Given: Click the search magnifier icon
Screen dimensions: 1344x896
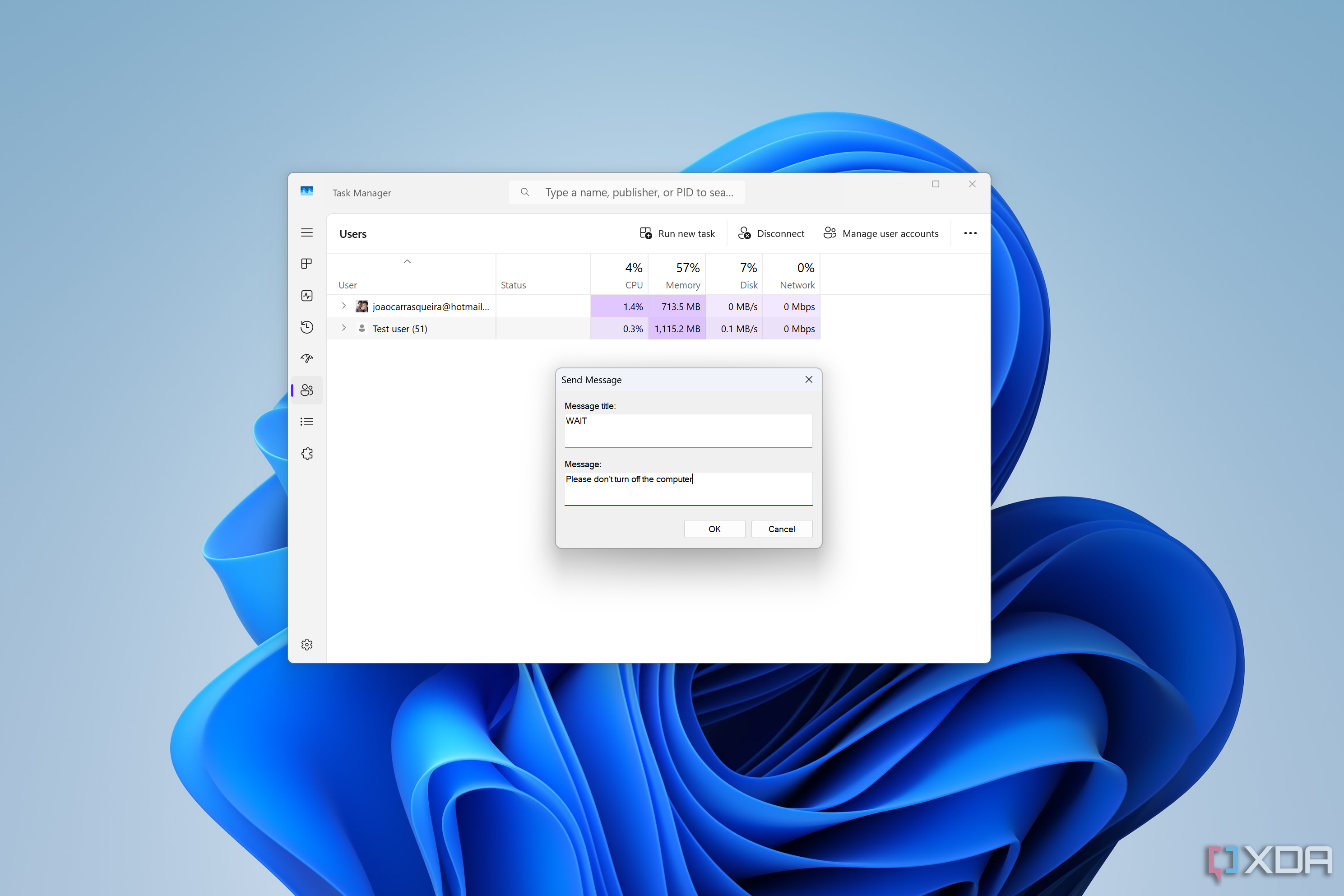Looking at the screenshot, I should [x=525, y=193].
